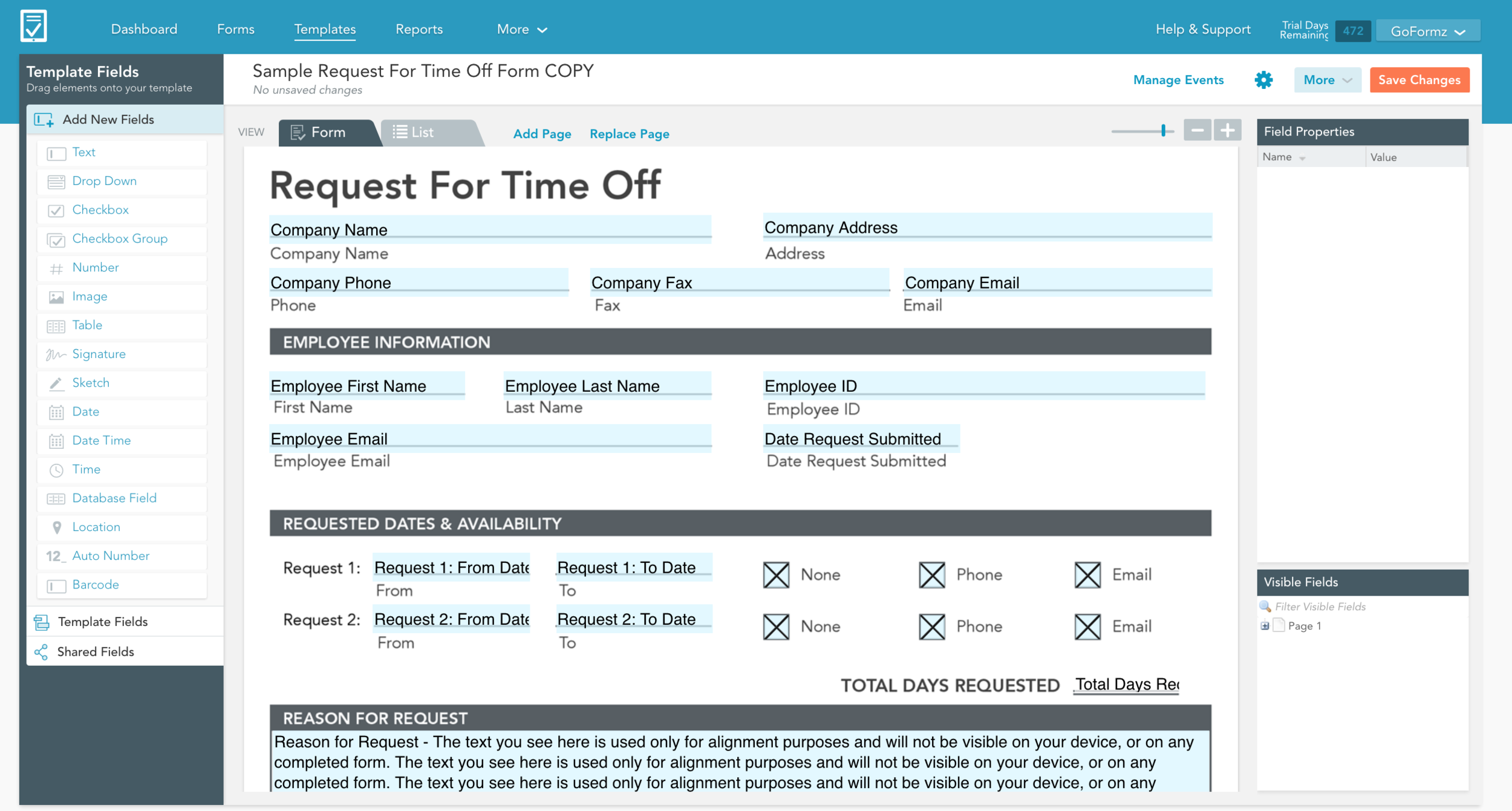
Task: Click the GoFormz checkmark logo icon
Action: [33, 26]
